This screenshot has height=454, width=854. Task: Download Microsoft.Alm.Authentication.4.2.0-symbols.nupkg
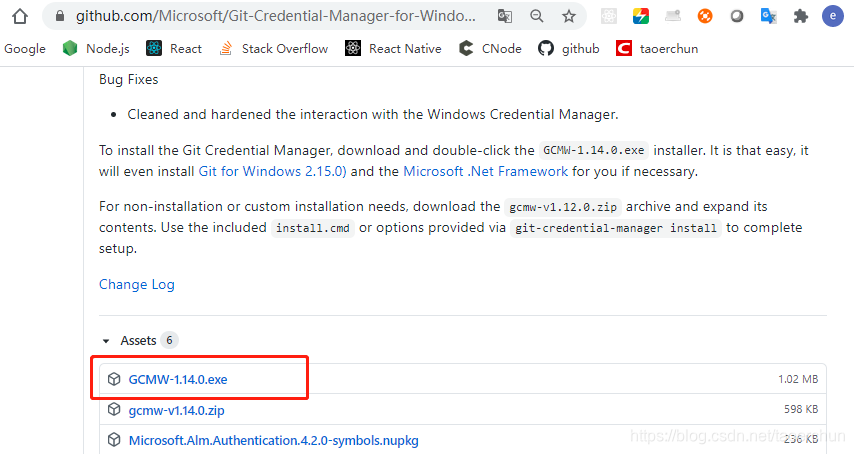pyautogui.click(x=273, y=440)
